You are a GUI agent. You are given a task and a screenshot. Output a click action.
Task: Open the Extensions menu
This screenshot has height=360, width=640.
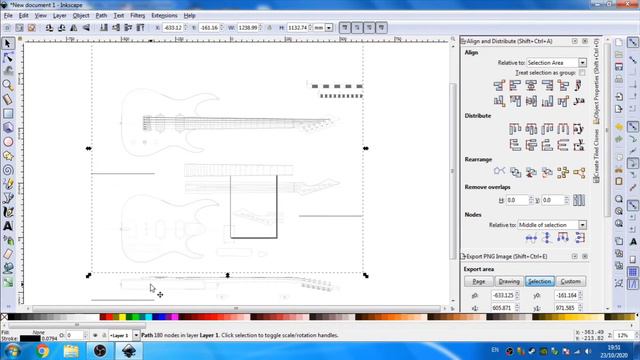(x=164, y=16)
